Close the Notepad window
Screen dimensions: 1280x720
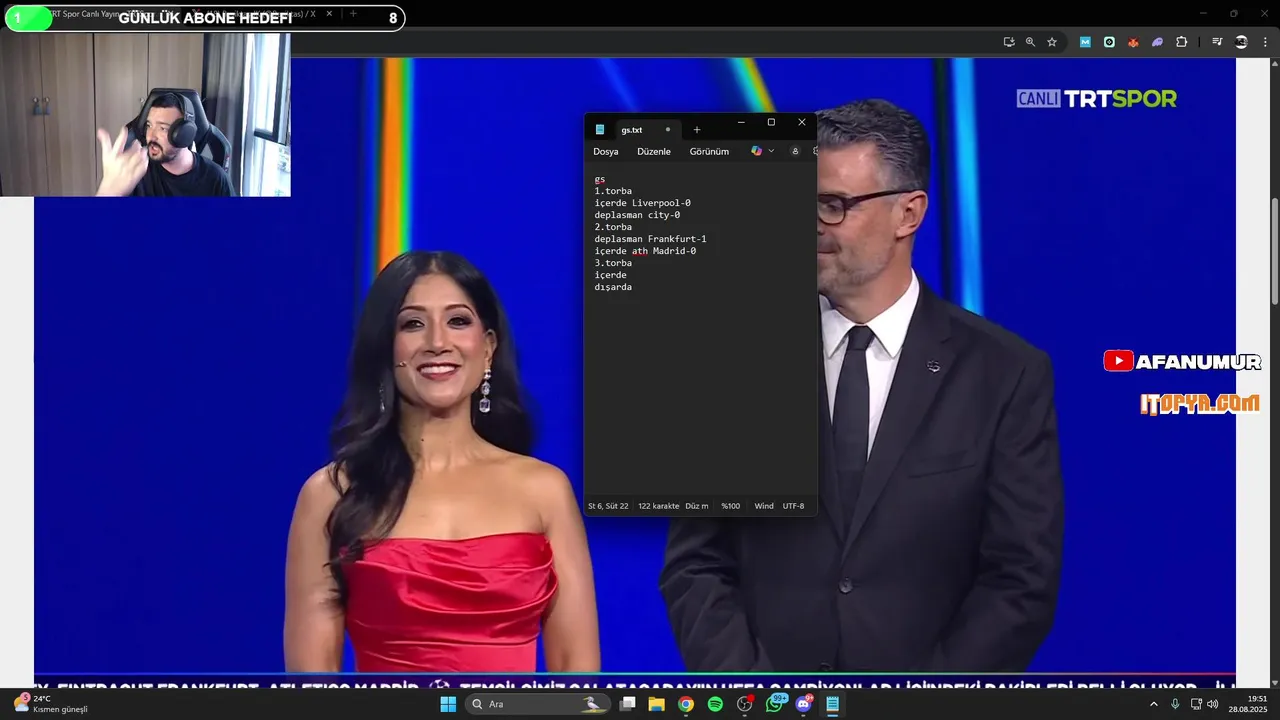click(801, 122)
